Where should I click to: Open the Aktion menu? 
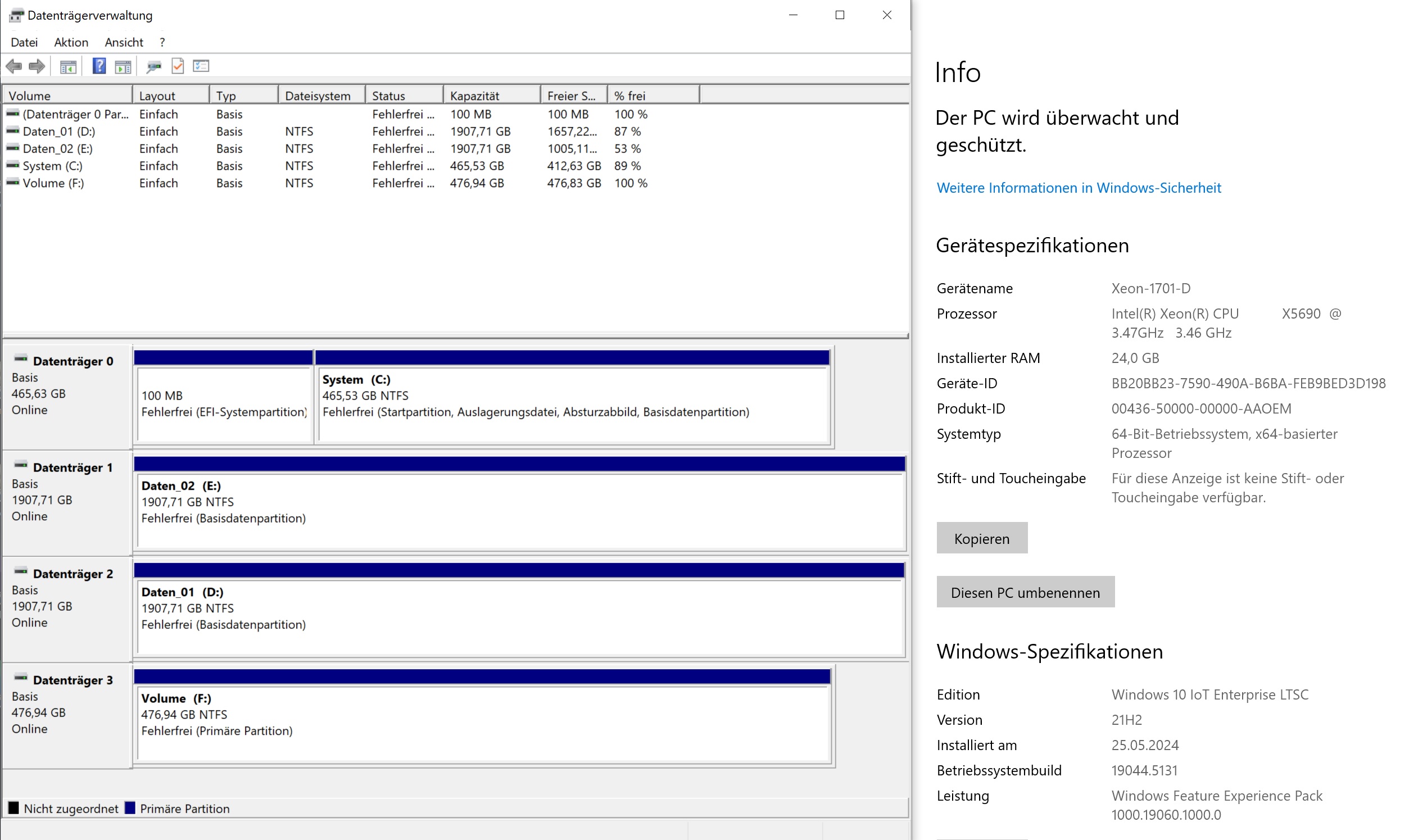point(71,43)
